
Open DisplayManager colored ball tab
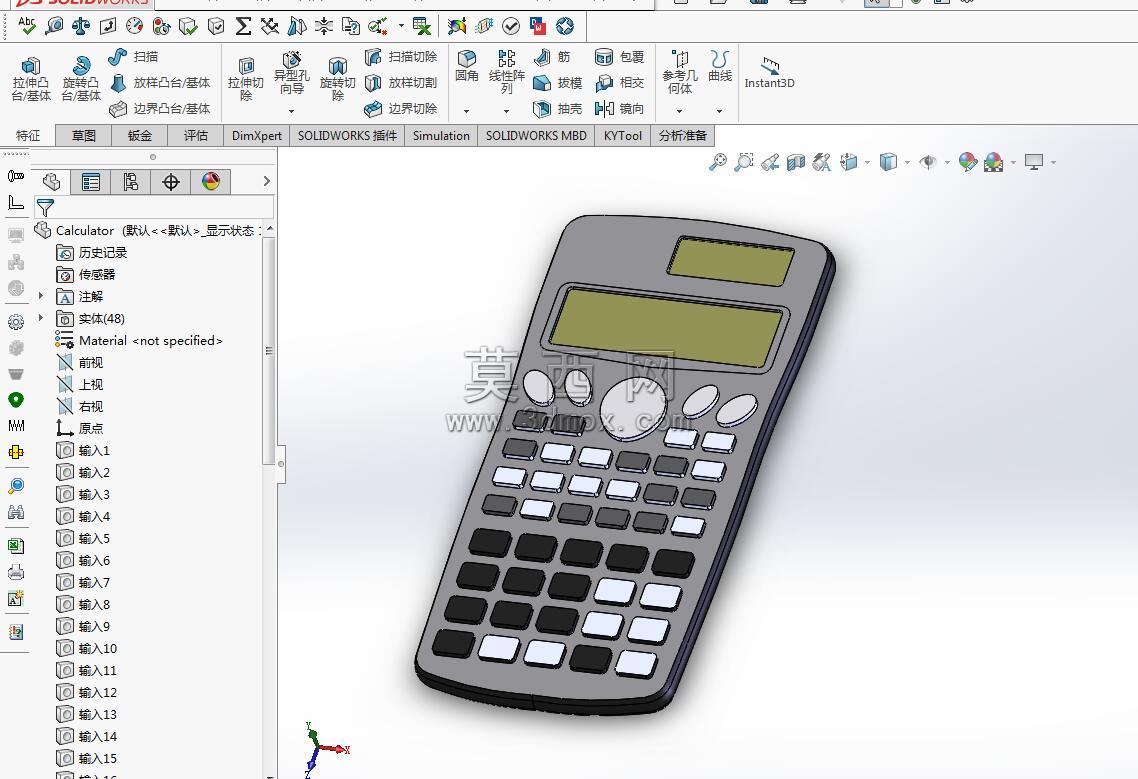click(x=210, y=182)
